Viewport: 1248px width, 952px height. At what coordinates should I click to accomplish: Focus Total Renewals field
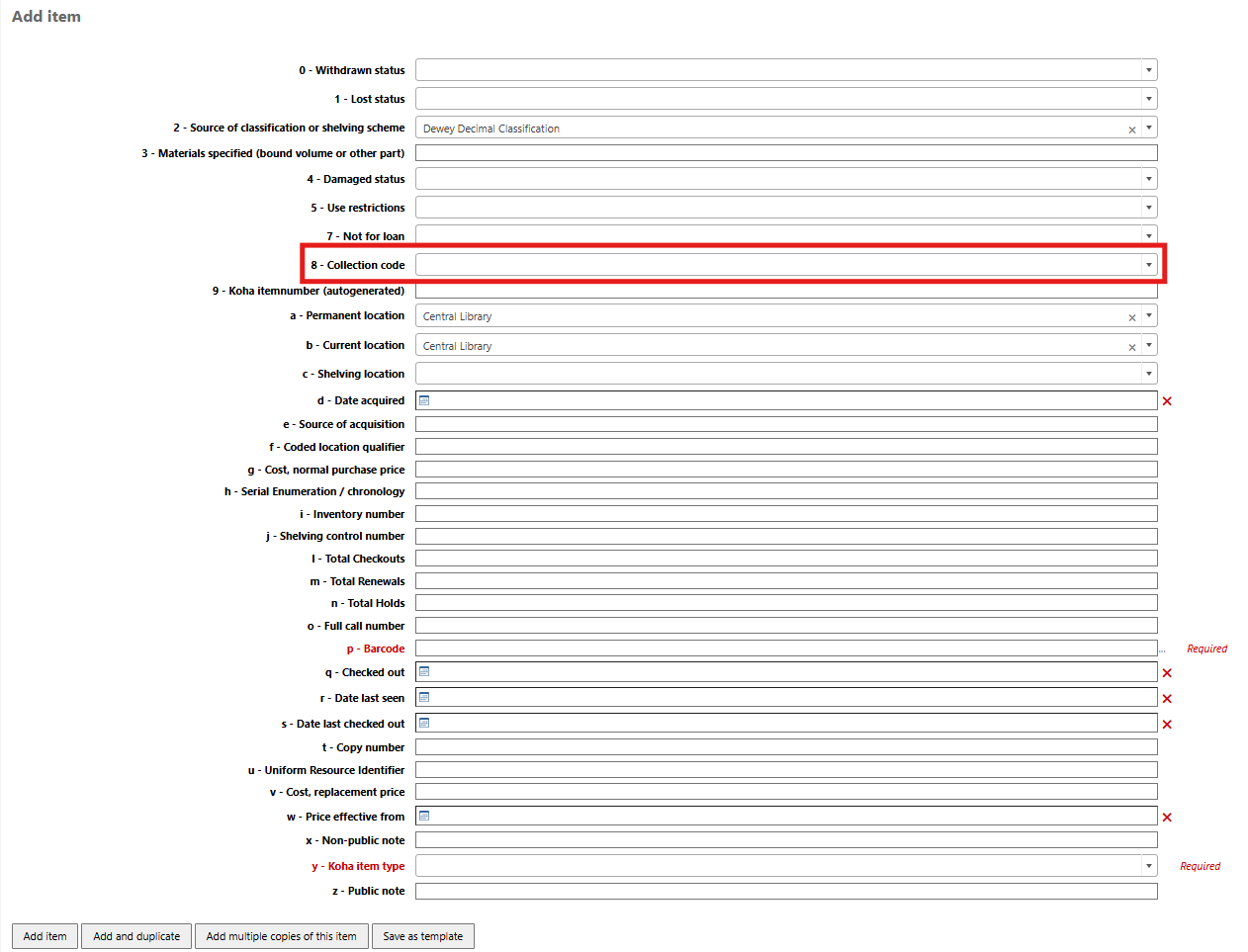[x=786, y=581]
